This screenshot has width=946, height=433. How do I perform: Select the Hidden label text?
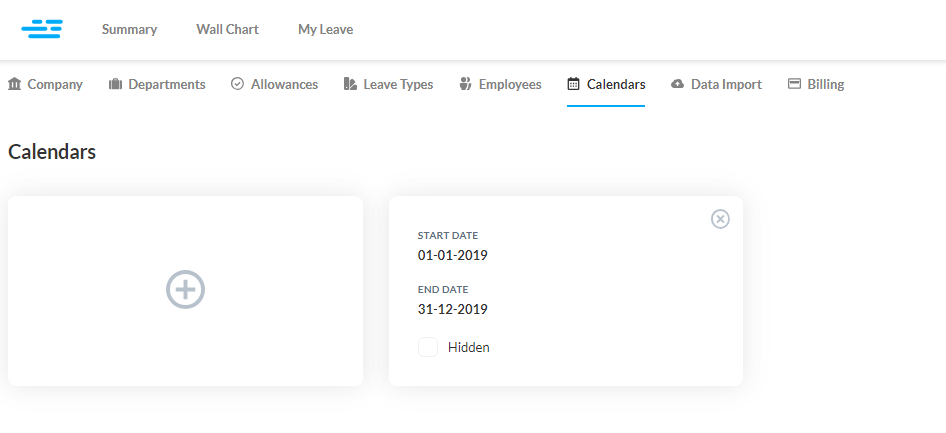pyautogui.click(x=469, y=347)
